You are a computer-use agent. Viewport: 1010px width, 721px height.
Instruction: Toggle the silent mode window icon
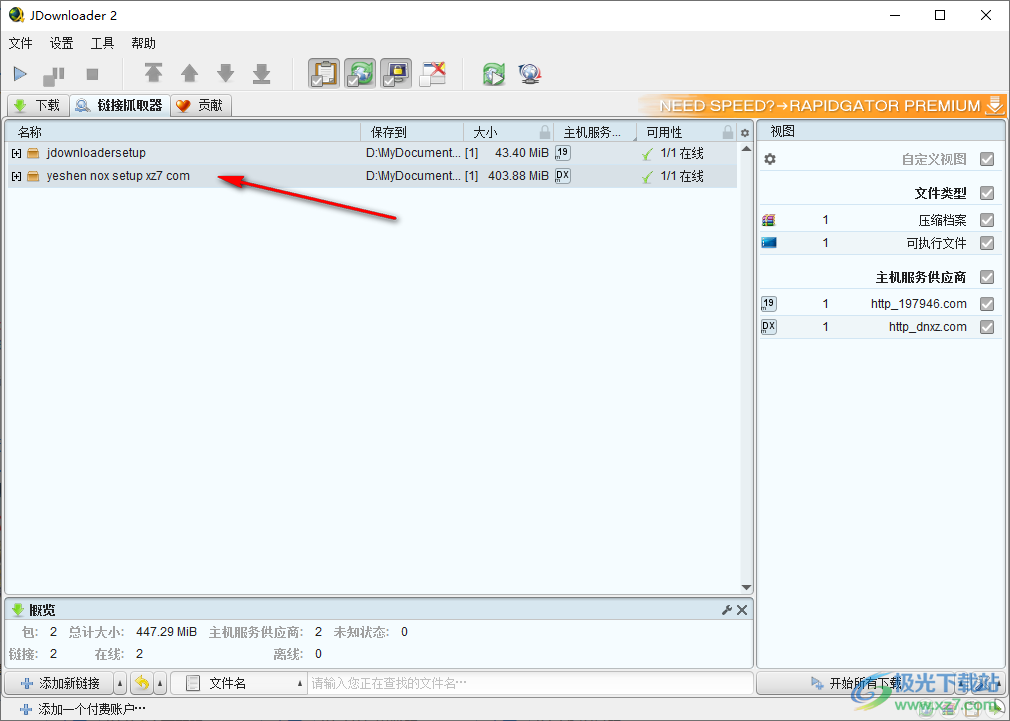pyautogui.click(x=432, y=73)
